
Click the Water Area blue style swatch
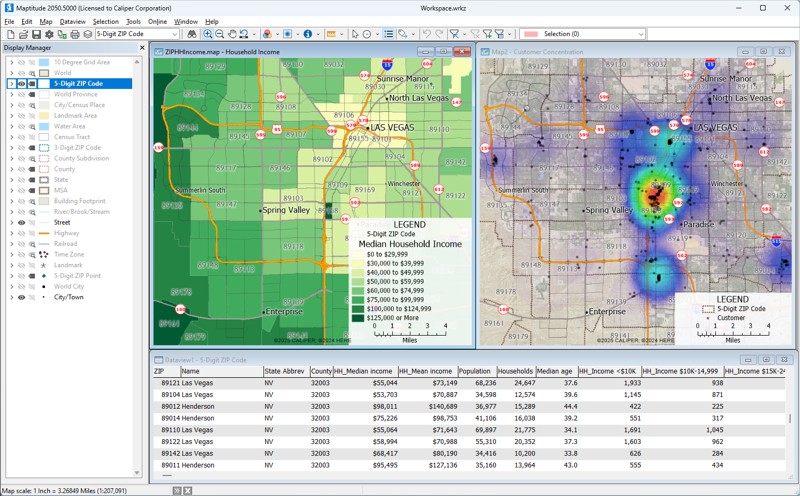tap(44, 127)
